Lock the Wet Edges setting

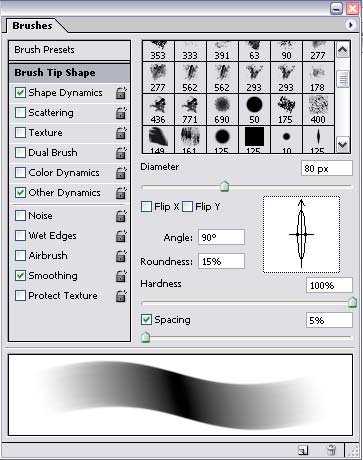[121, 236]
